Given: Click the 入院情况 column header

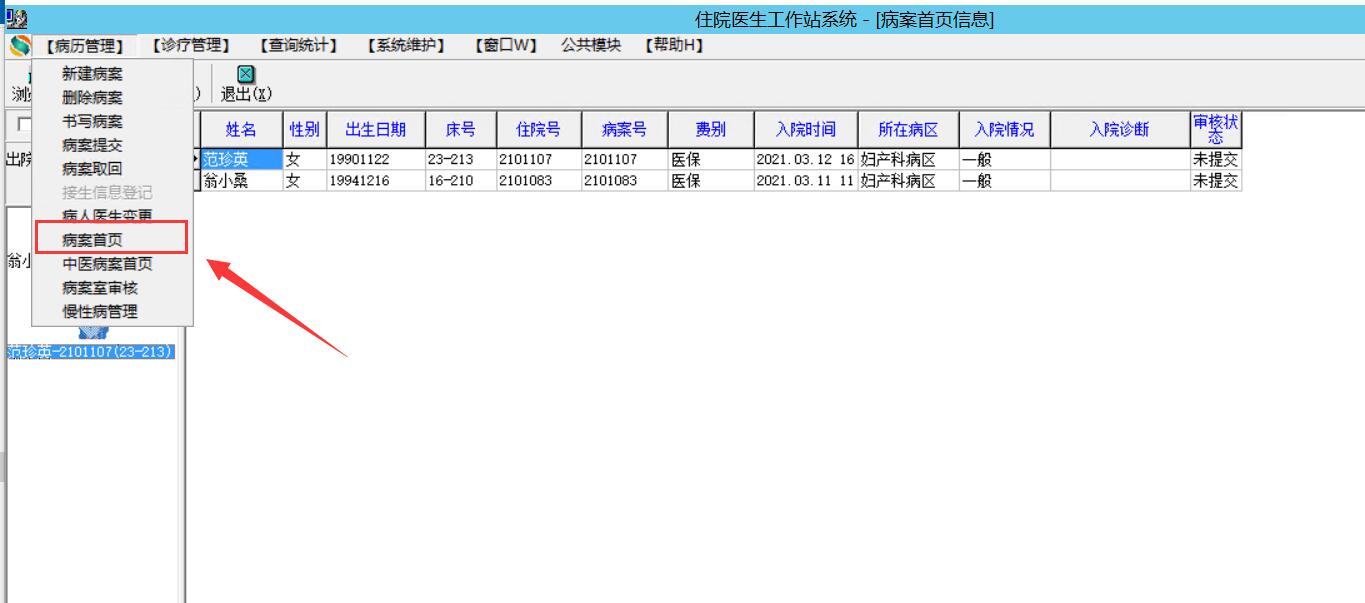Looking at the screenshot, I should pos(1004,130).
